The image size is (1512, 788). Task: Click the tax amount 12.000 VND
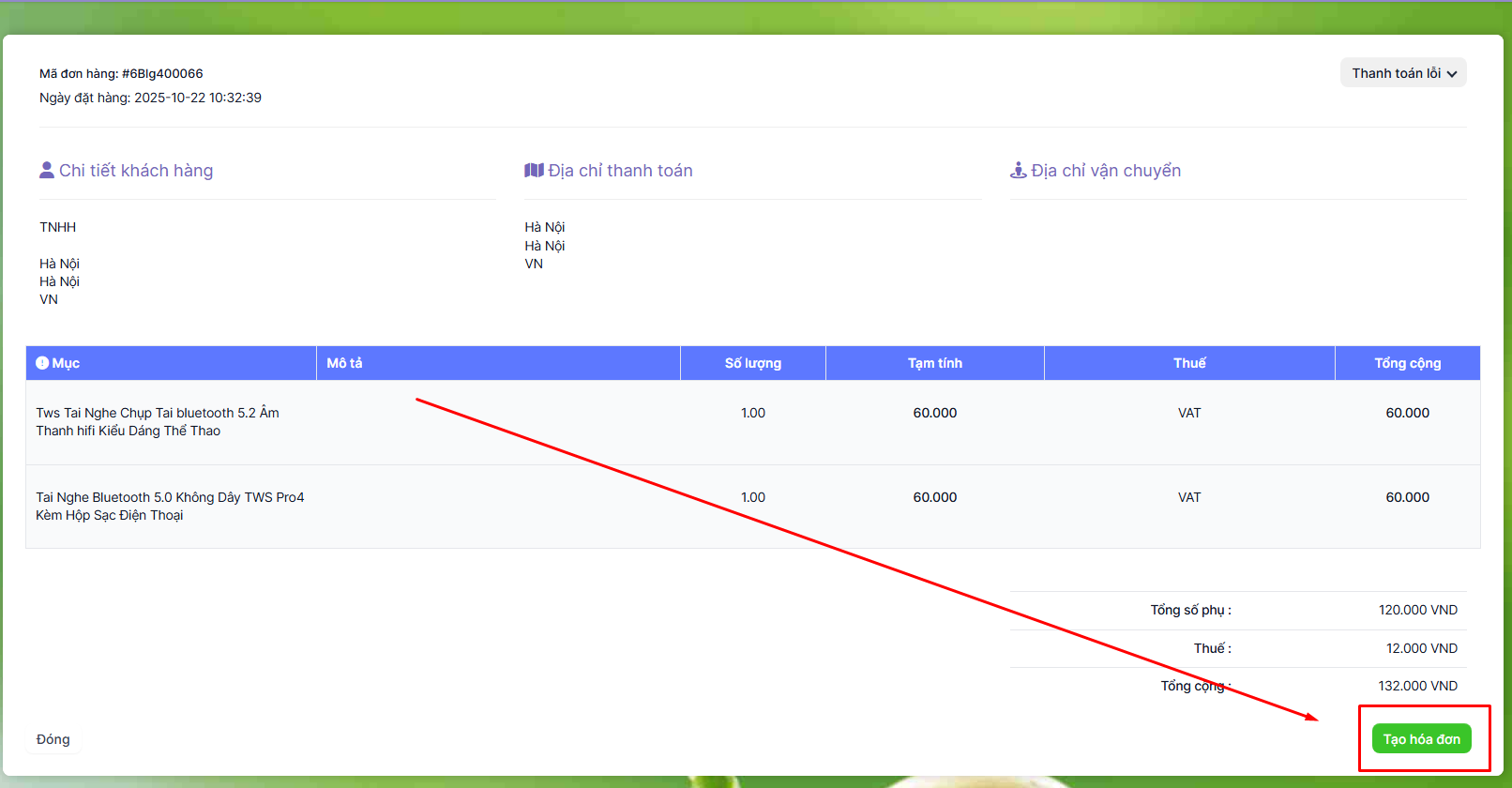pos(1421,648)
